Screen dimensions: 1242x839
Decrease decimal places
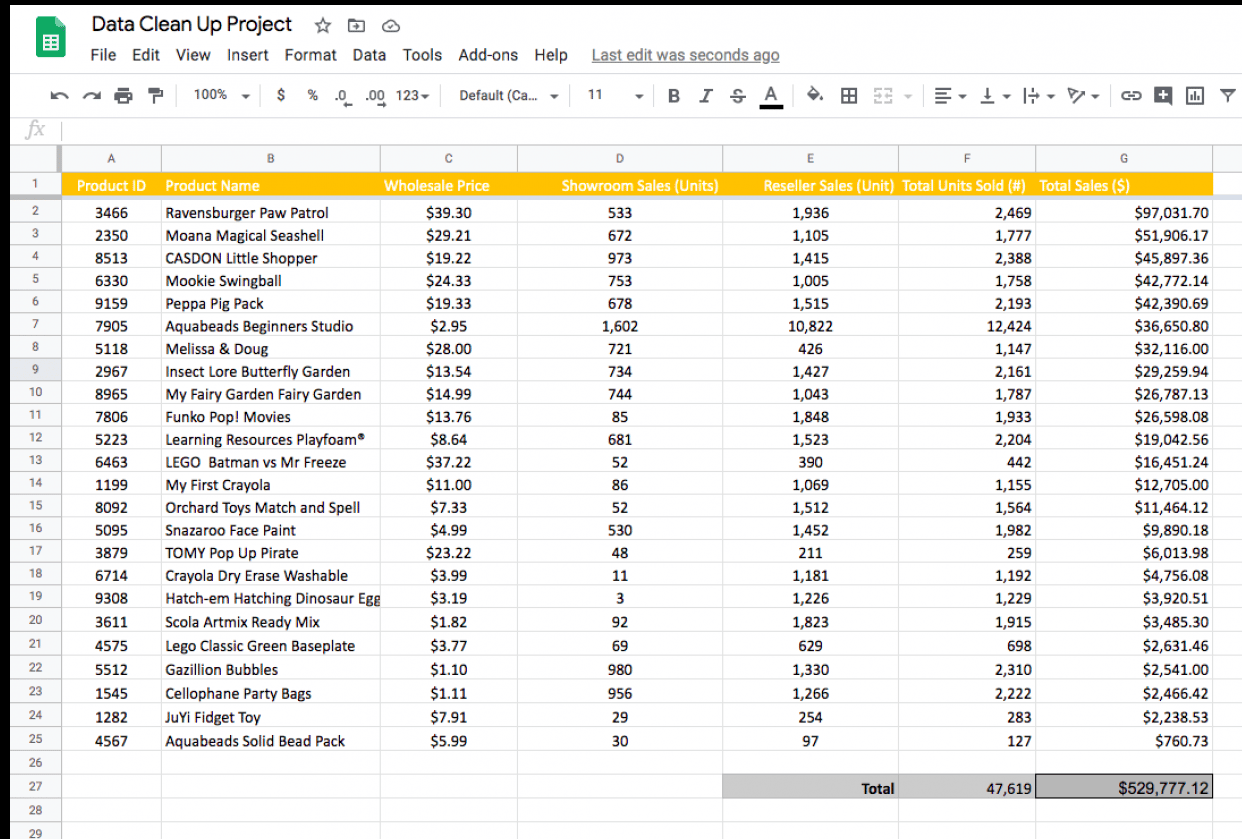(341, 95)
